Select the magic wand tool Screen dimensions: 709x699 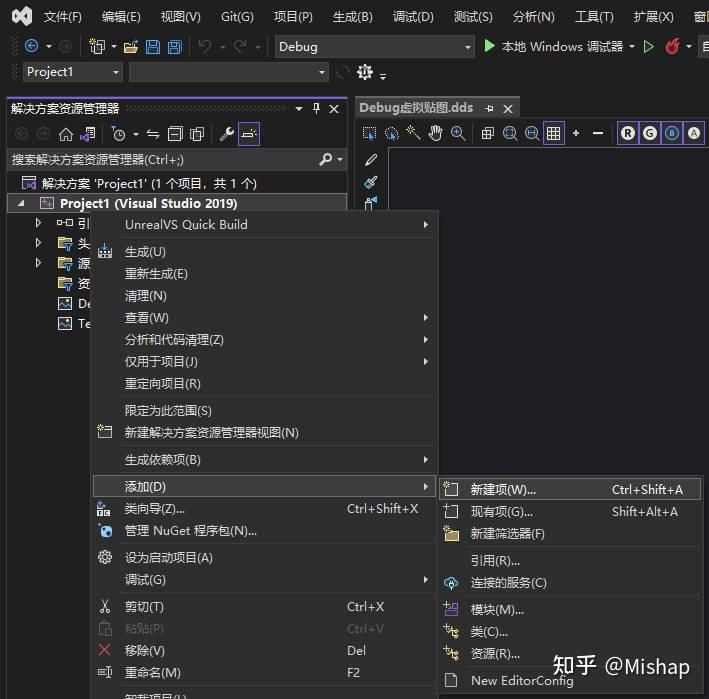tap(413, 133)
